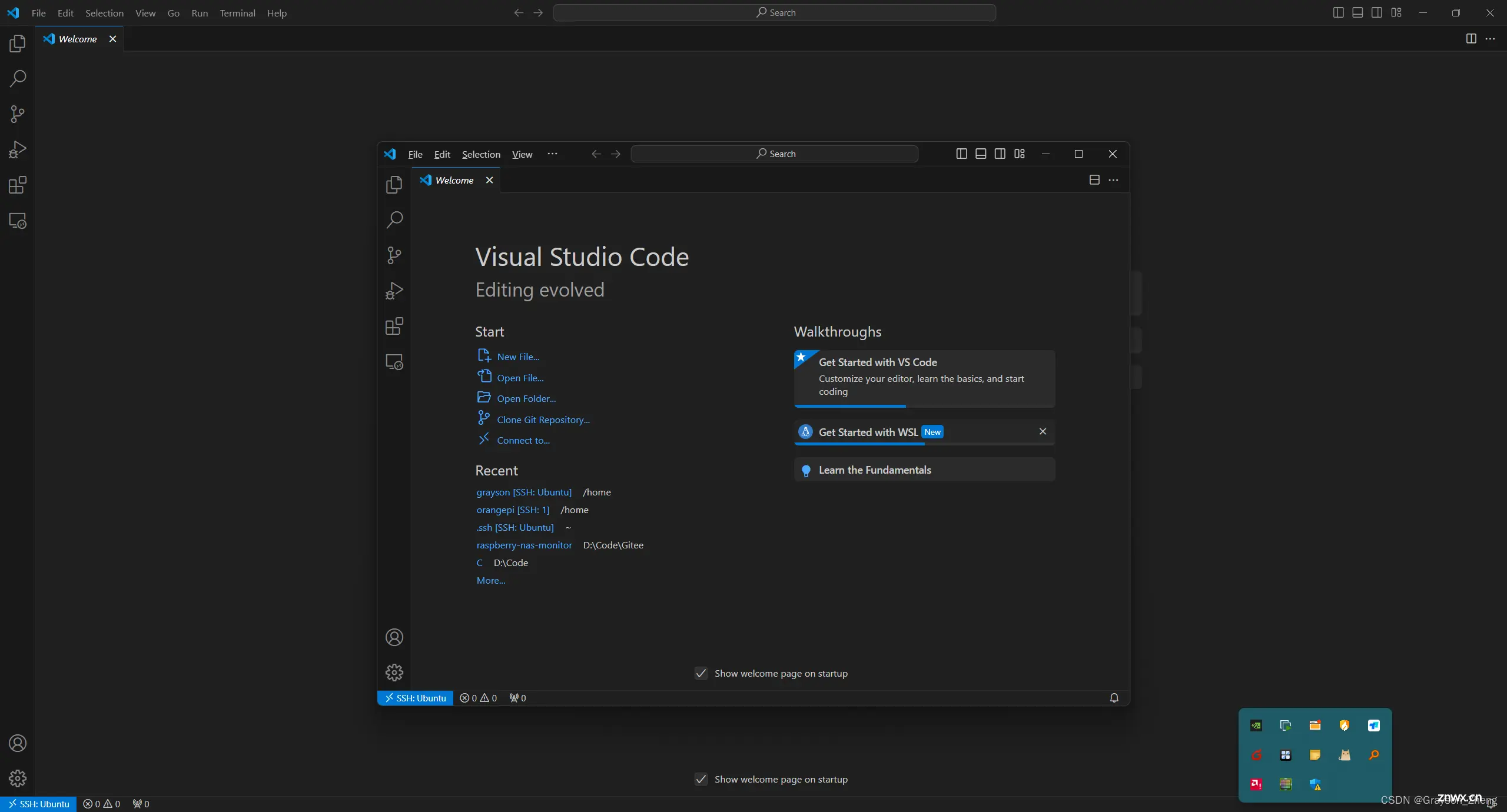The image size is (1507, 812).
Task: Dismiss the Get Started with WSL walkthrough
Action: coord(1042,431)
